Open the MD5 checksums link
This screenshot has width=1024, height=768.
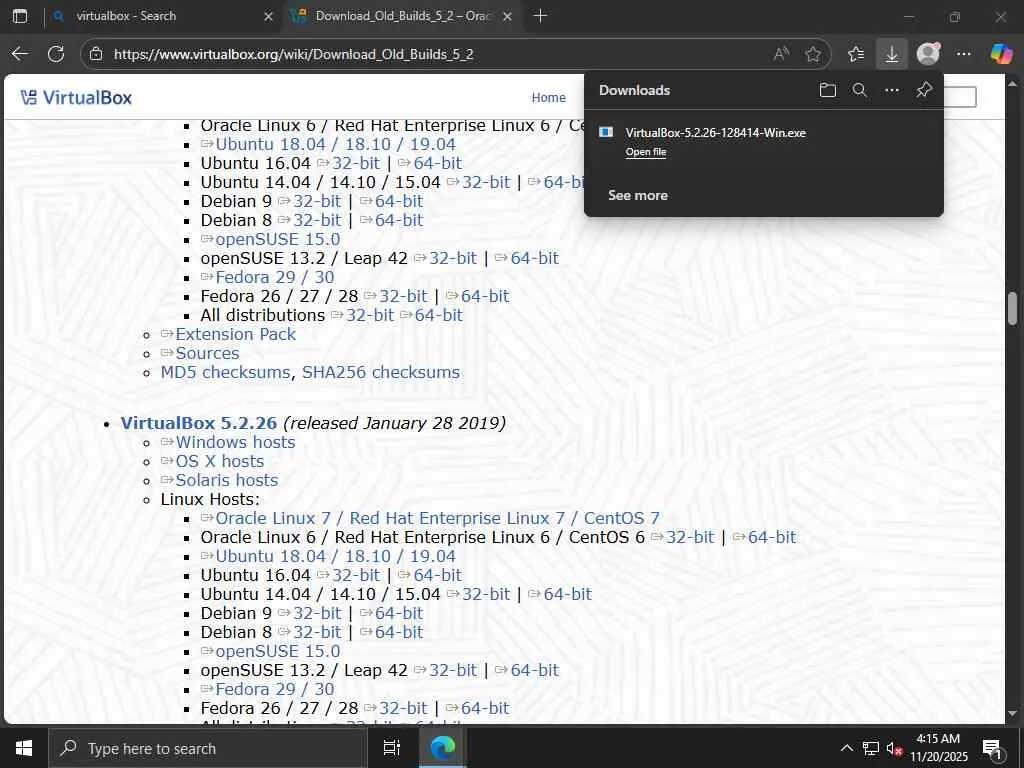pos(225,372)
